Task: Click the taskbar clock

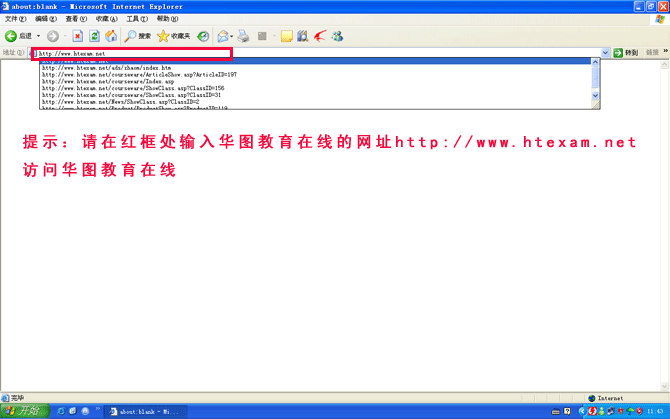Action: (x=655, y=411)
